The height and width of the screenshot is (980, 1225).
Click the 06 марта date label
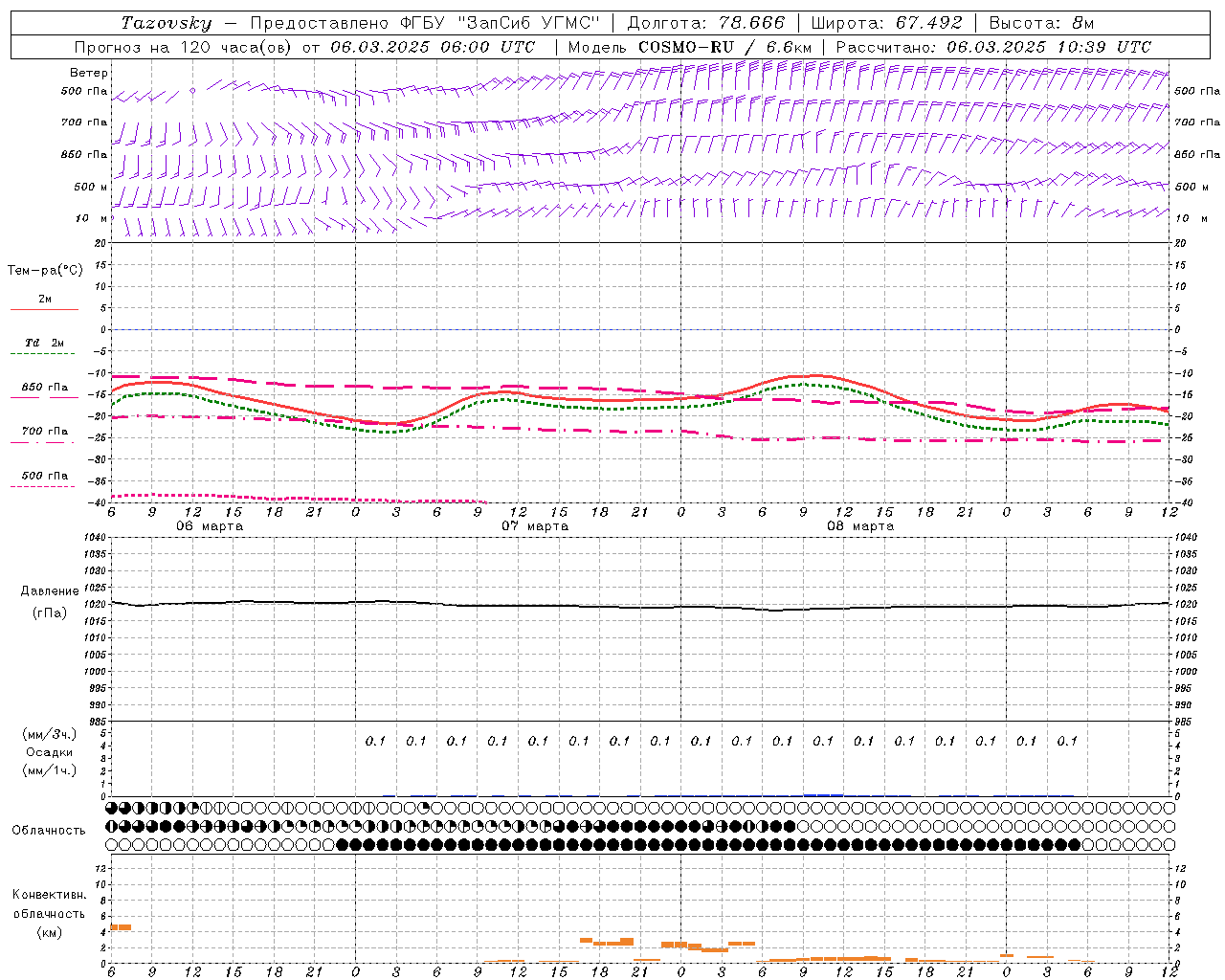coord(210,526)
